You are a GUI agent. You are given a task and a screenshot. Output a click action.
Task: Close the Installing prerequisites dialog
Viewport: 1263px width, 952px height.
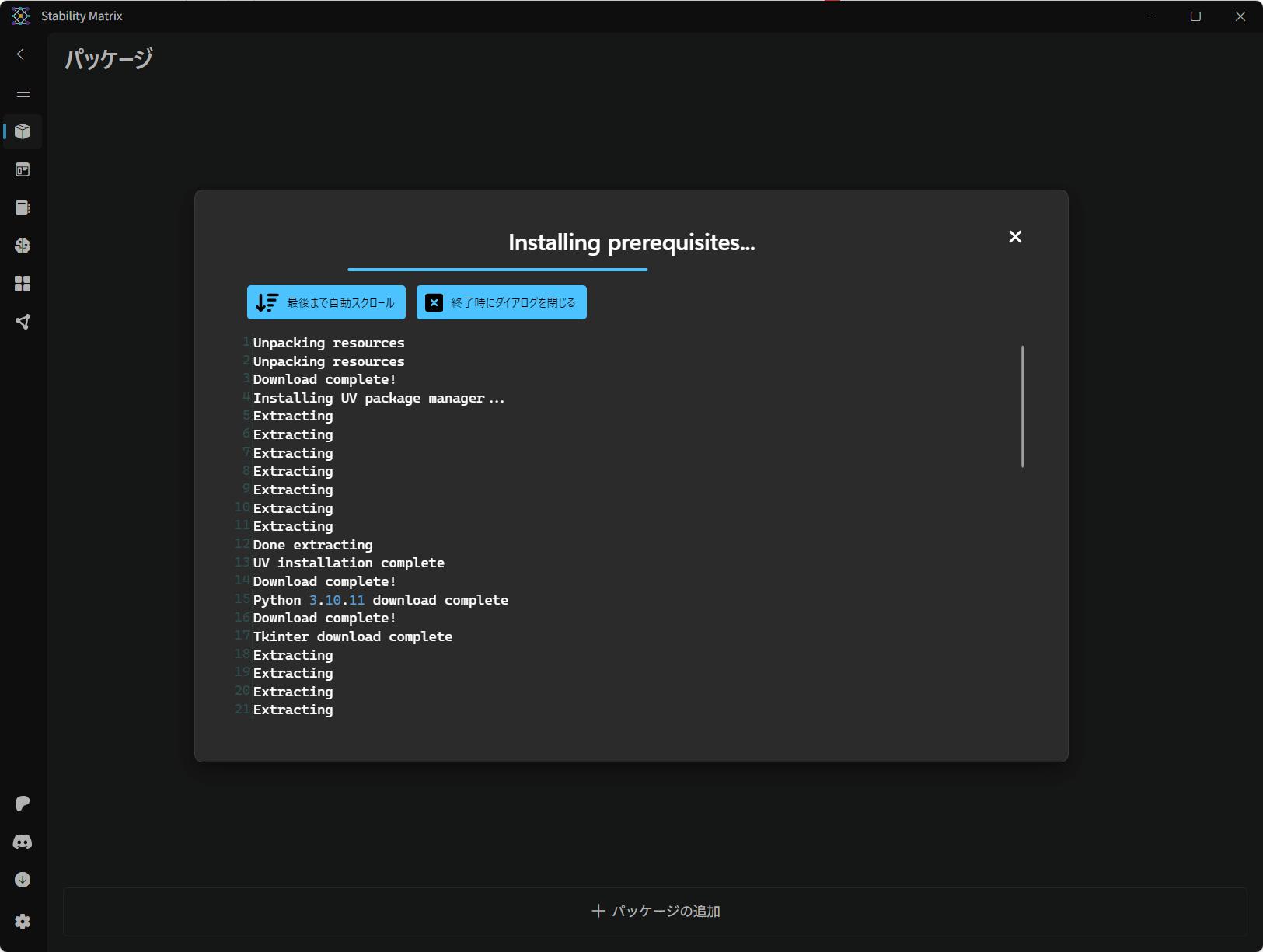[1015, 237]
